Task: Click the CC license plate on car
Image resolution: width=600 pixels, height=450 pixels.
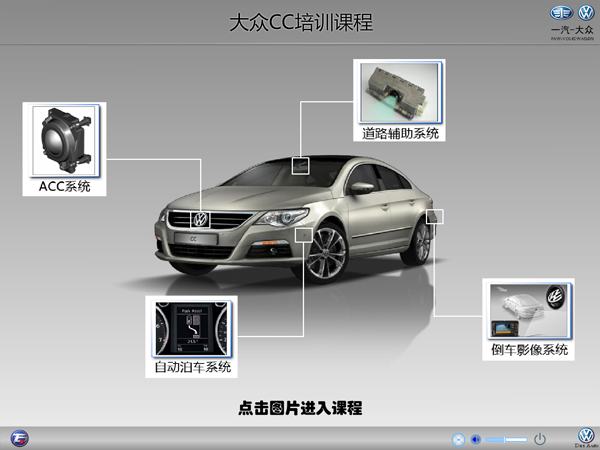Action: click(x=196, y=239)
